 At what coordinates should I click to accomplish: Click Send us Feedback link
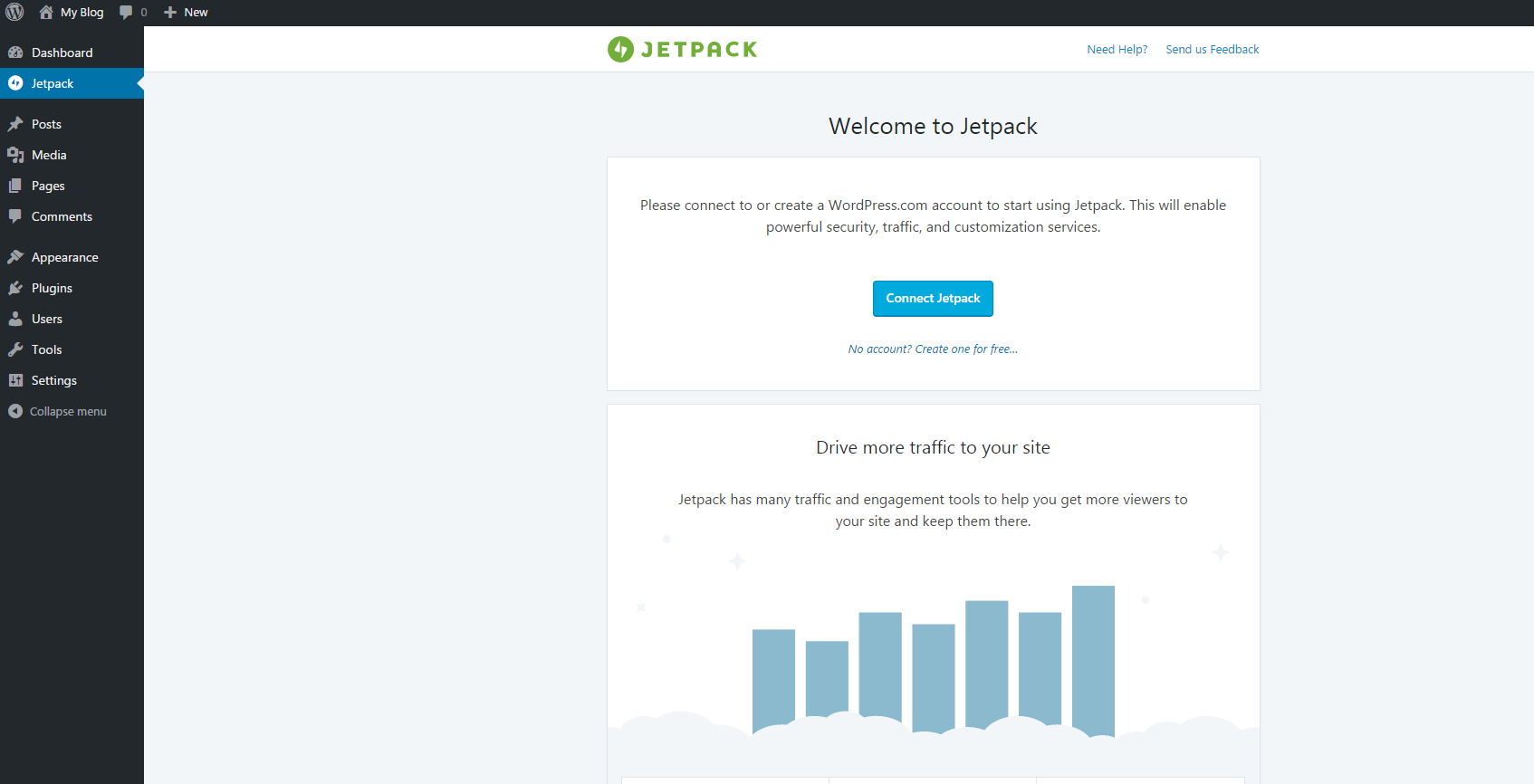1212,49
